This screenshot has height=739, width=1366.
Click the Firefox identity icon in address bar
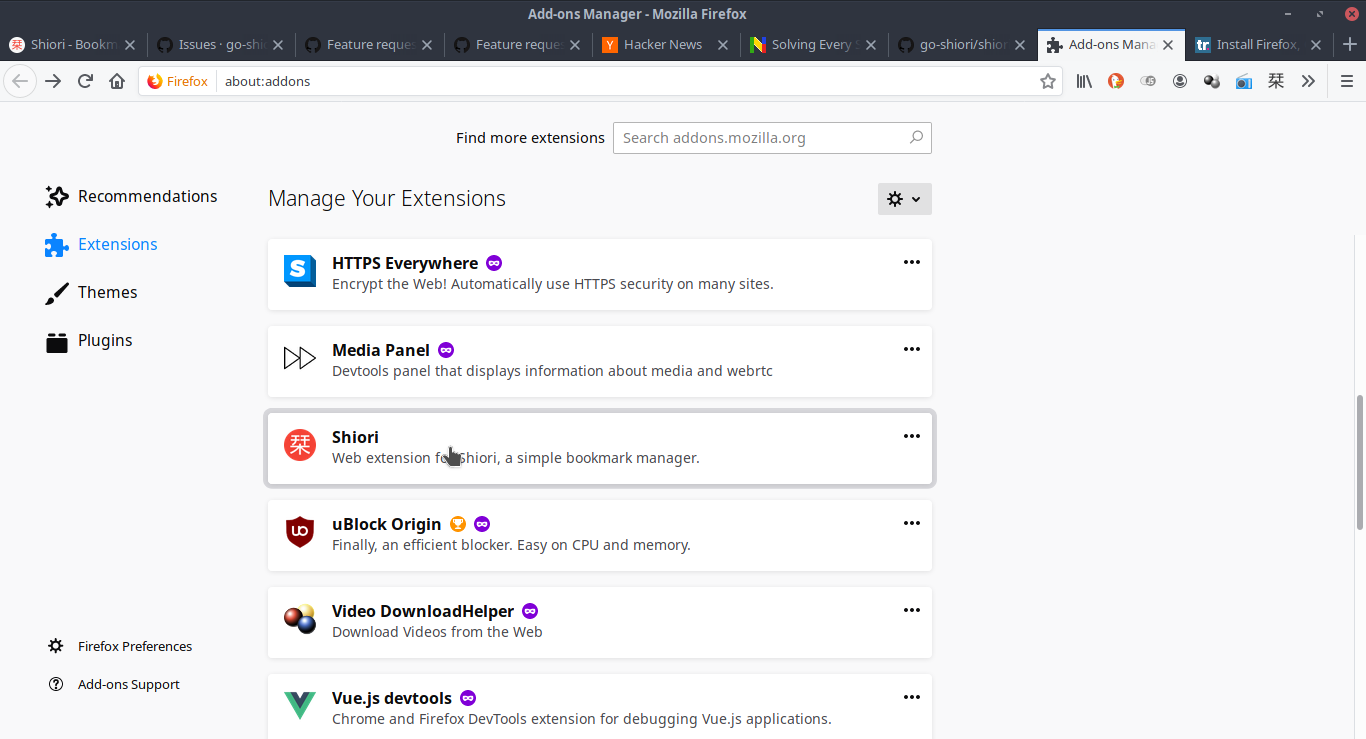click(x=178, y=81)
